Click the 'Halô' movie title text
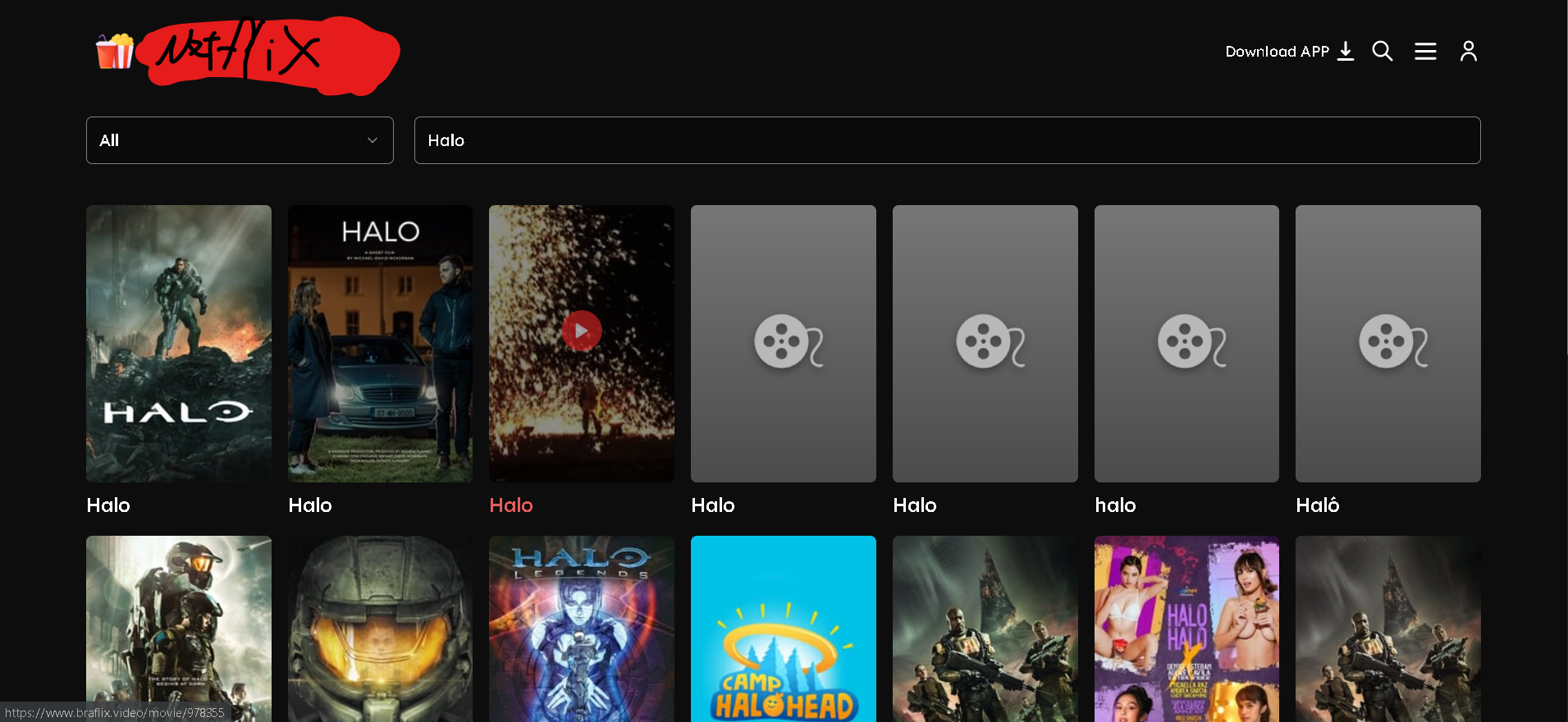The image size is (1568, 722). 1318,505
